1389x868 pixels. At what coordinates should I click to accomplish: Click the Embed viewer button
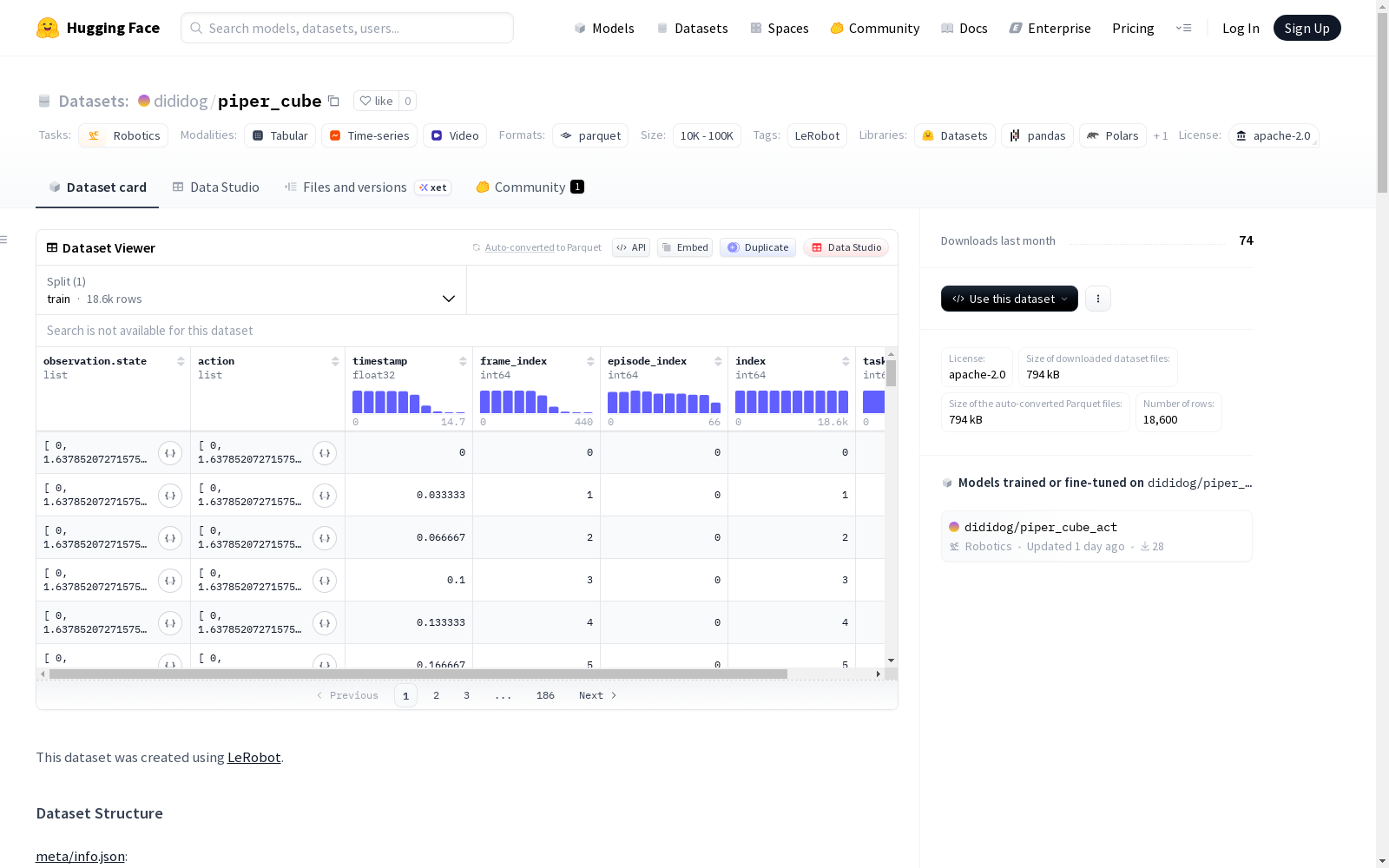pos(685,247)
